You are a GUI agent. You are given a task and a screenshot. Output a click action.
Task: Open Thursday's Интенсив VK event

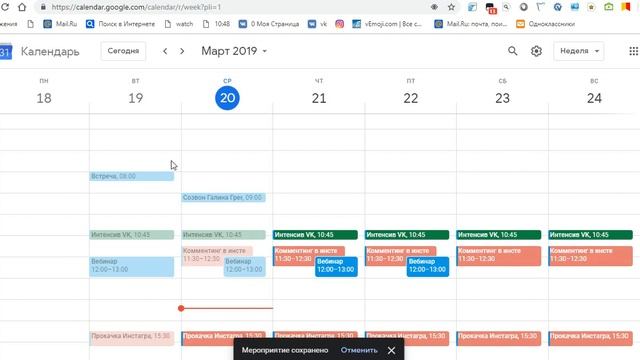(315, 235)
